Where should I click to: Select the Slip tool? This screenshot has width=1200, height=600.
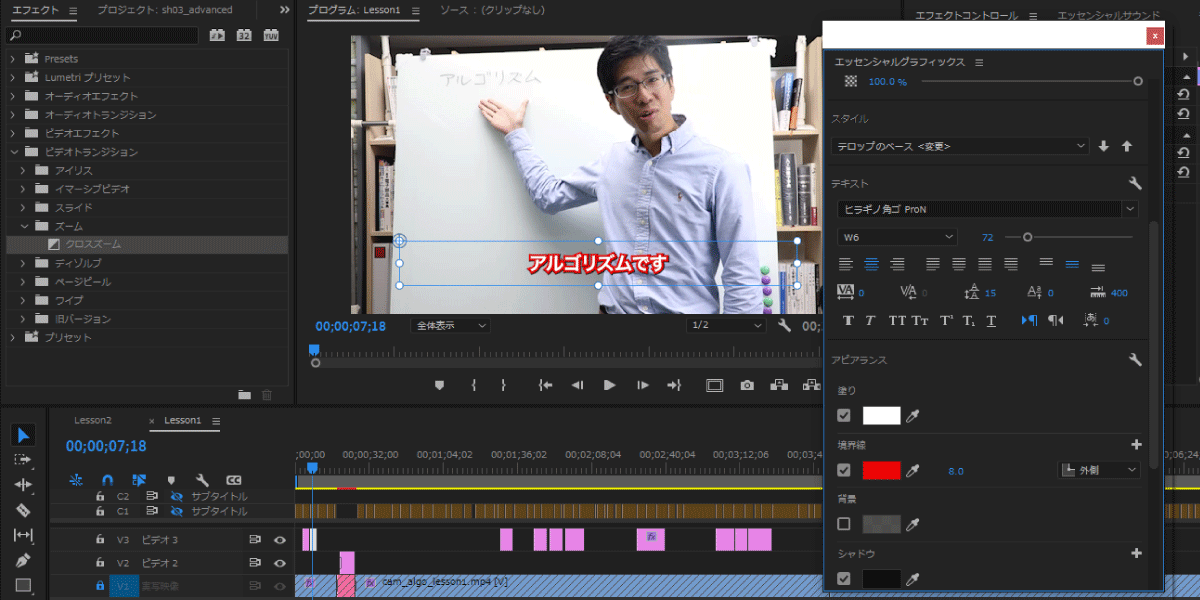[x=24, y=535]
